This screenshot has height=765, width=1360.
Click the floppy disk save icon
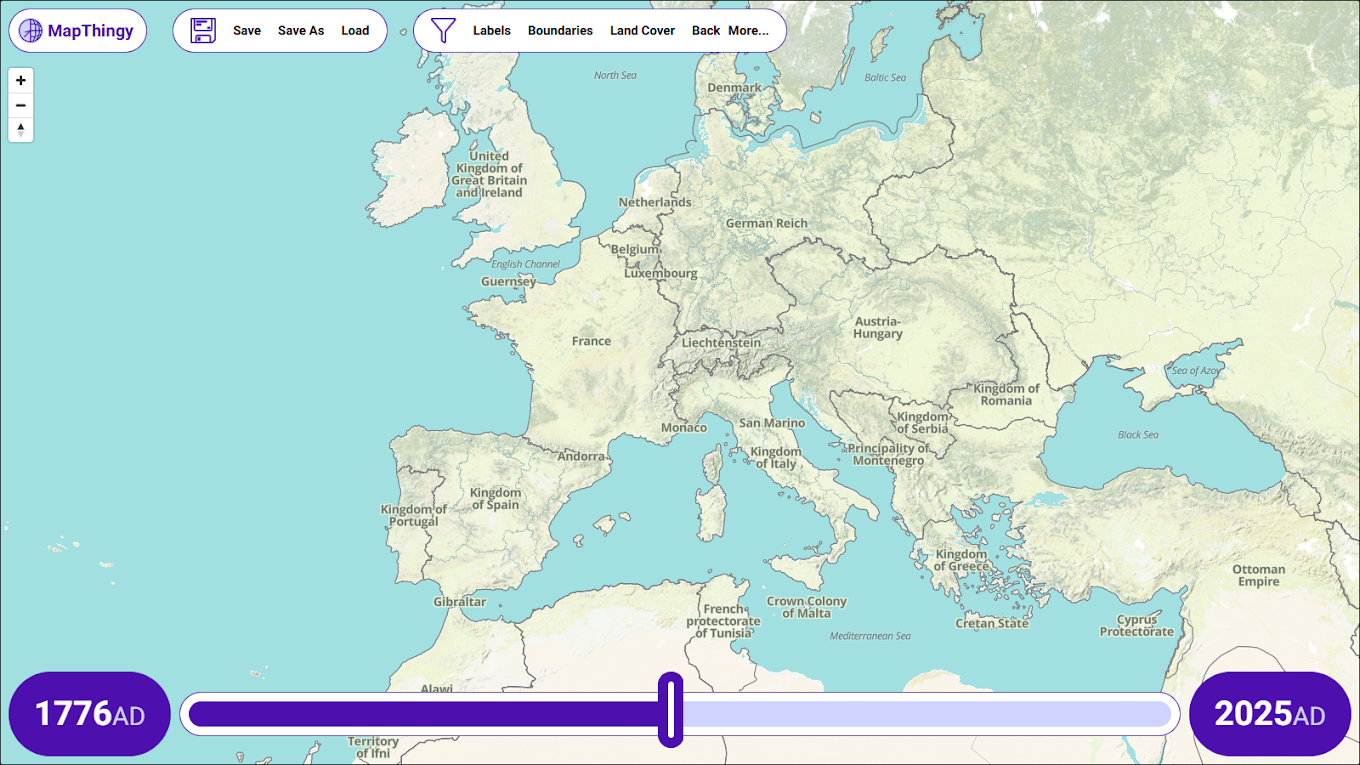pos(203,31)
